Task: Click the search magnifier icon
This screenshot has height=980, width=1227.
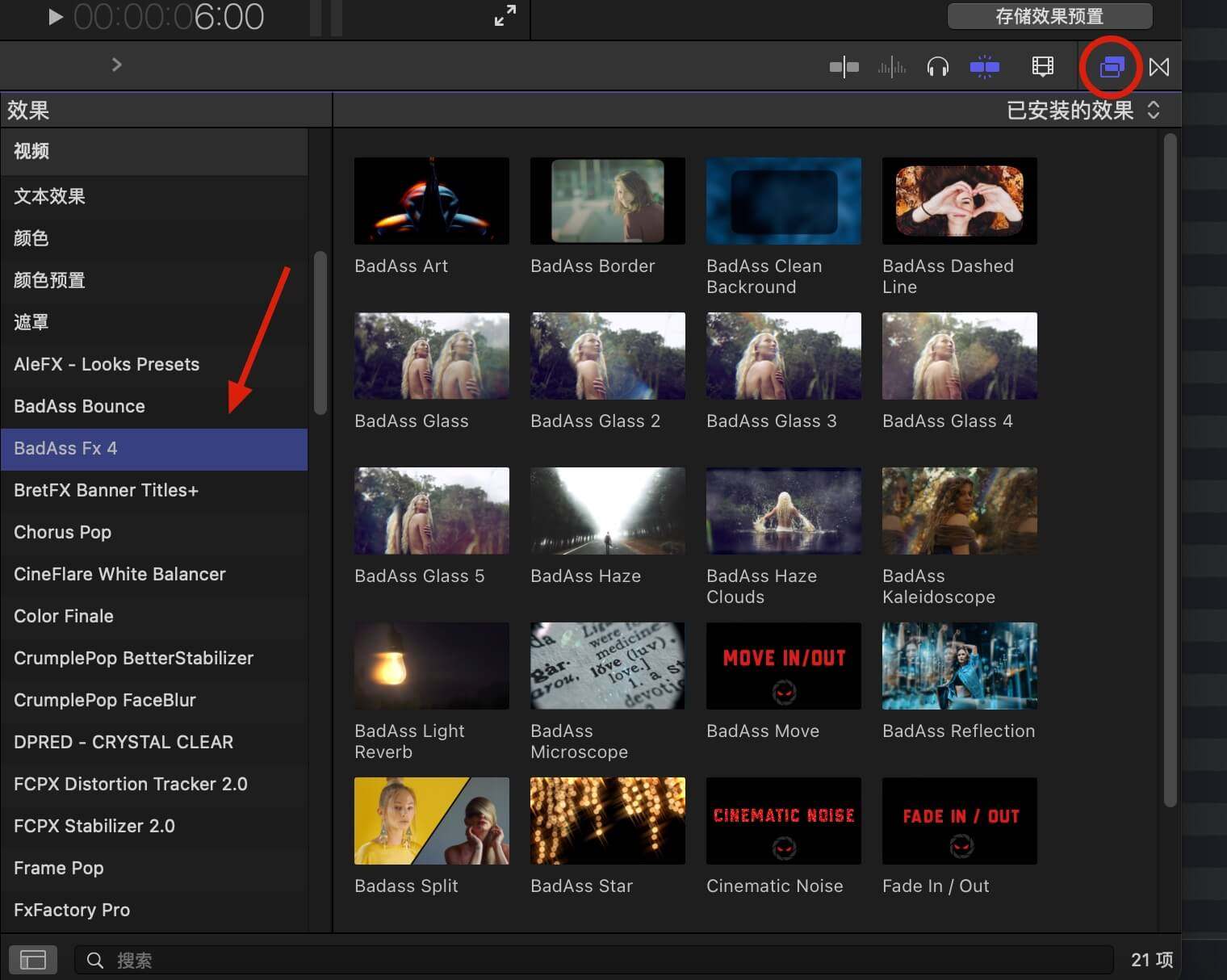Action: [95, 960]
